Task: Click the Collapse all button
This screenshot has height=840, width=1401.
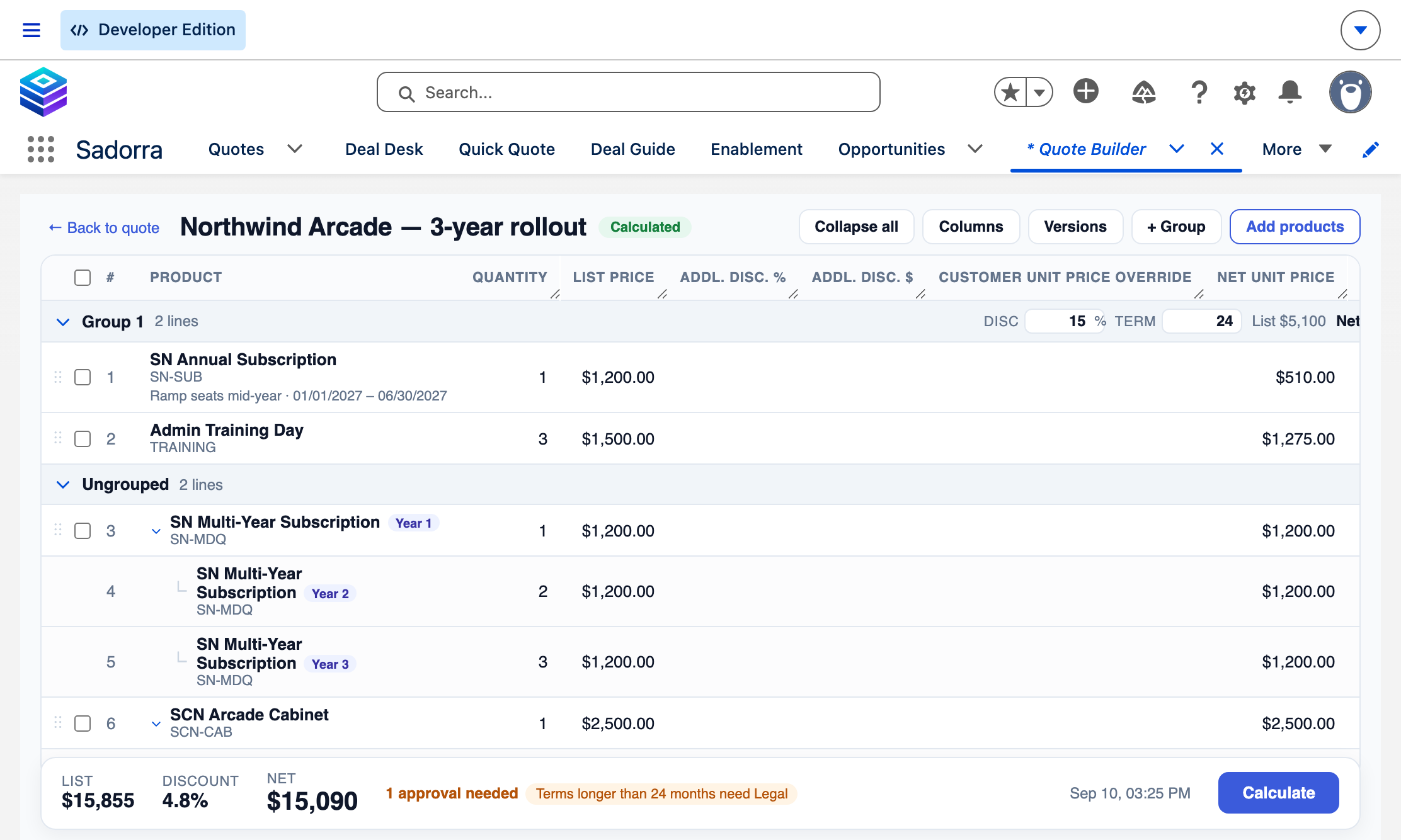Action: point(856,227)
